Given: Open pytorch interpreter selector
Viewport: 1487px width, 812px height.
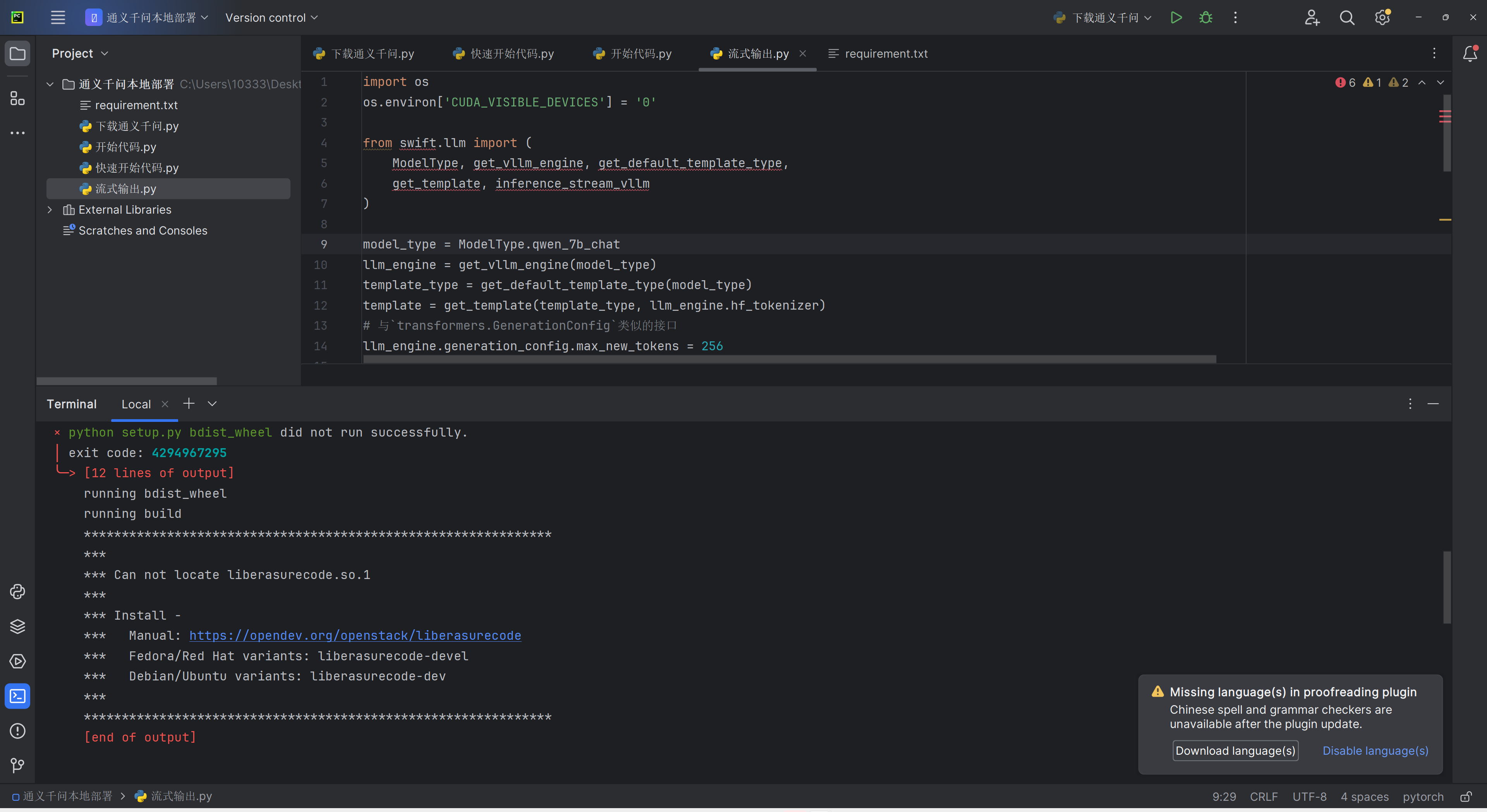Looking at the screenshot, I should pyautogui.click(x=1423, y=797).
